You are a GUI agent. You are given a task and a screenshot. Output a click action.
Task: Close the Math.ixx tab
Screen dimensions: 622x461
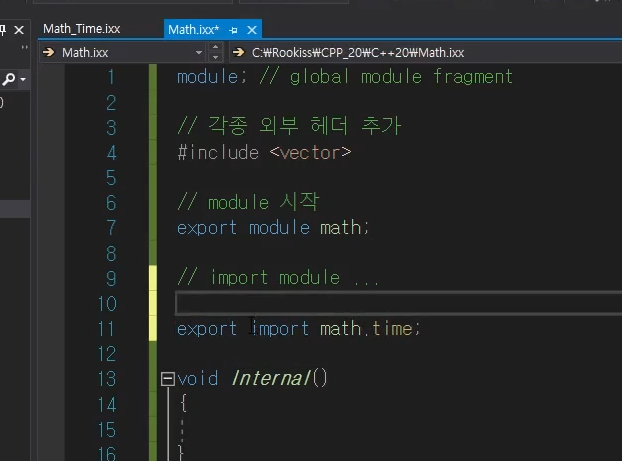click(252, 30)
